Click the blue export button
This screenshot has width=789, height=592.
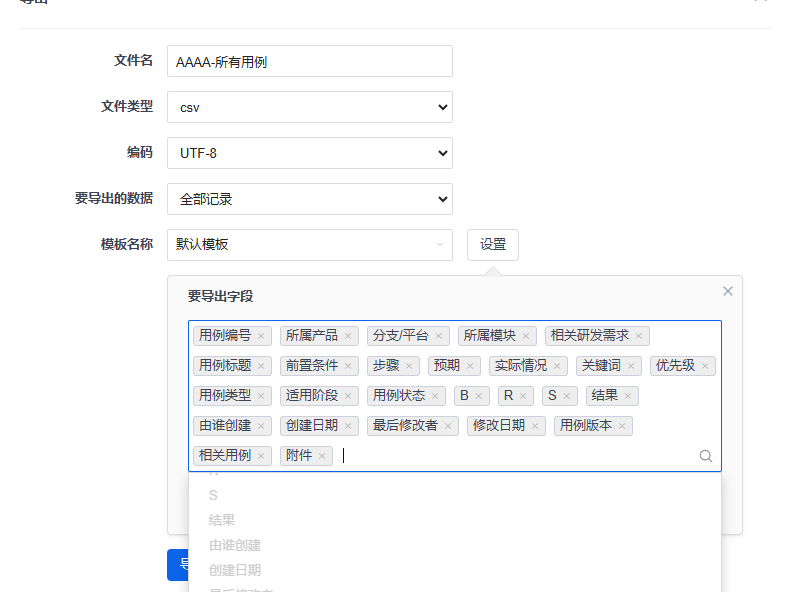coord(178,565)
